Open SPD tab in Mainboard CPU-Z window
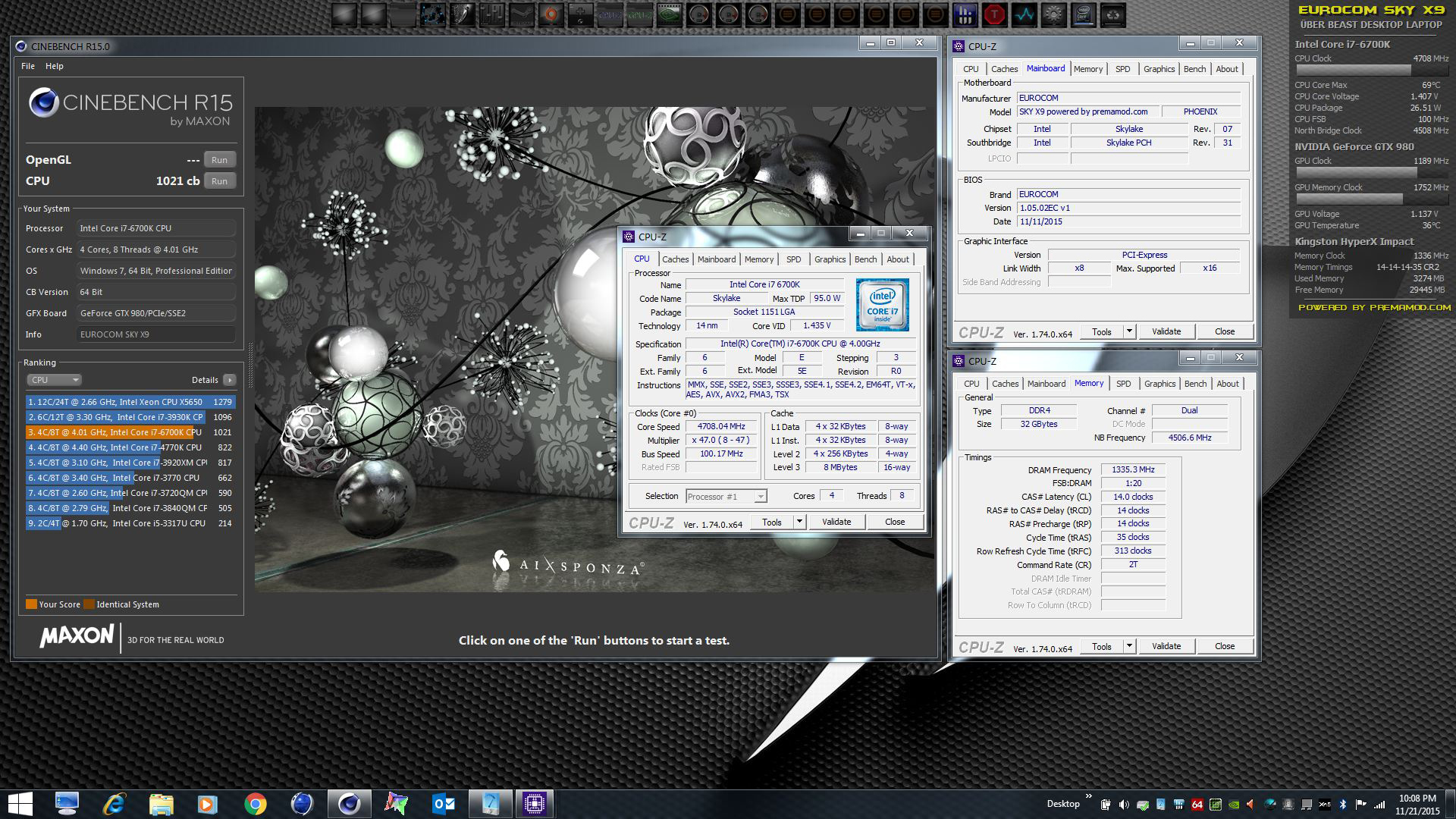The image size is (1456, 819). 1122,69
